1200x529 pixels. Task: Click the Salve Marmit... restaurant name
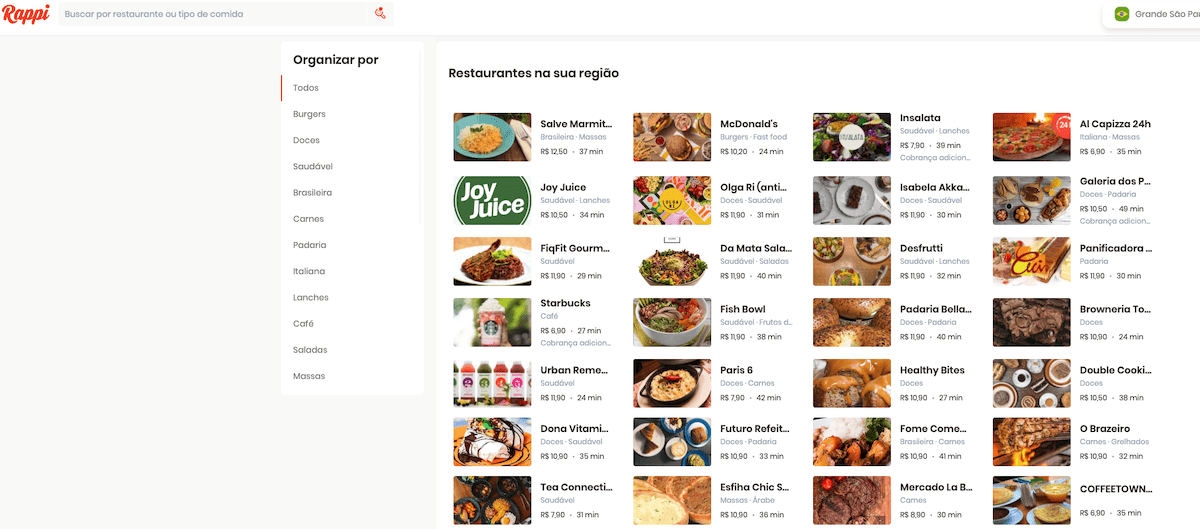click(576, 124)
